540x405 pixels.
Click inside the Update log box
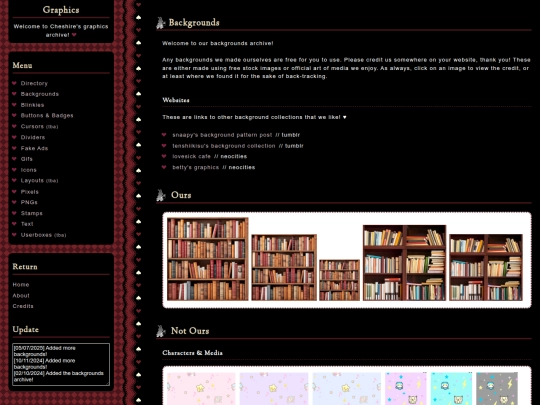pyautogui.click(x=61, y=364)
